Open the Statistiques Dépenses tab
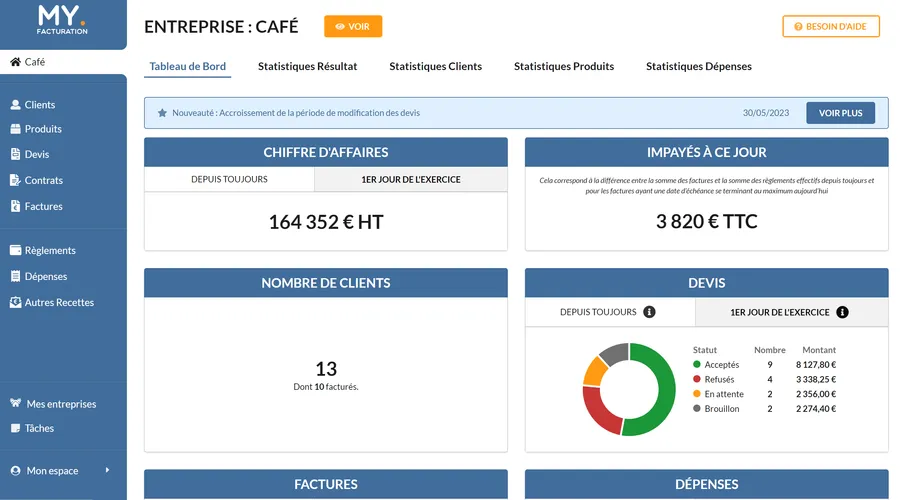The height and width of the screenshot is (500, 900). click(x=698, y=67)
